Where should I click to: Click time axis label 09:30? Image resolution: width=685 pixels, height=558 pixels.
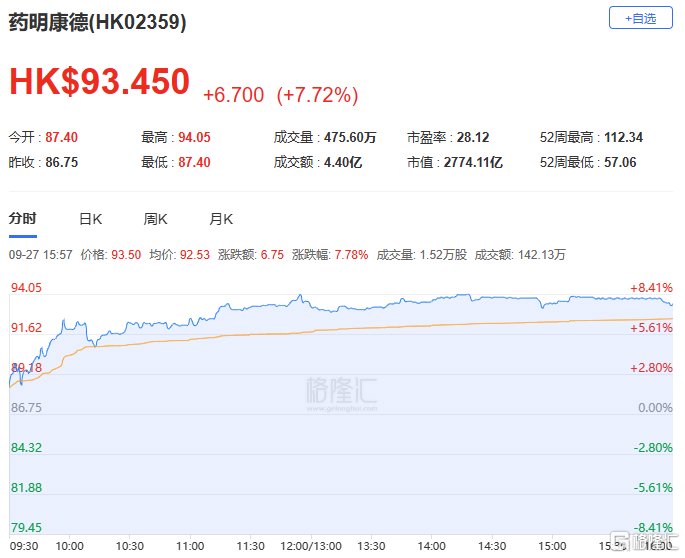click(x=24, y=546)
